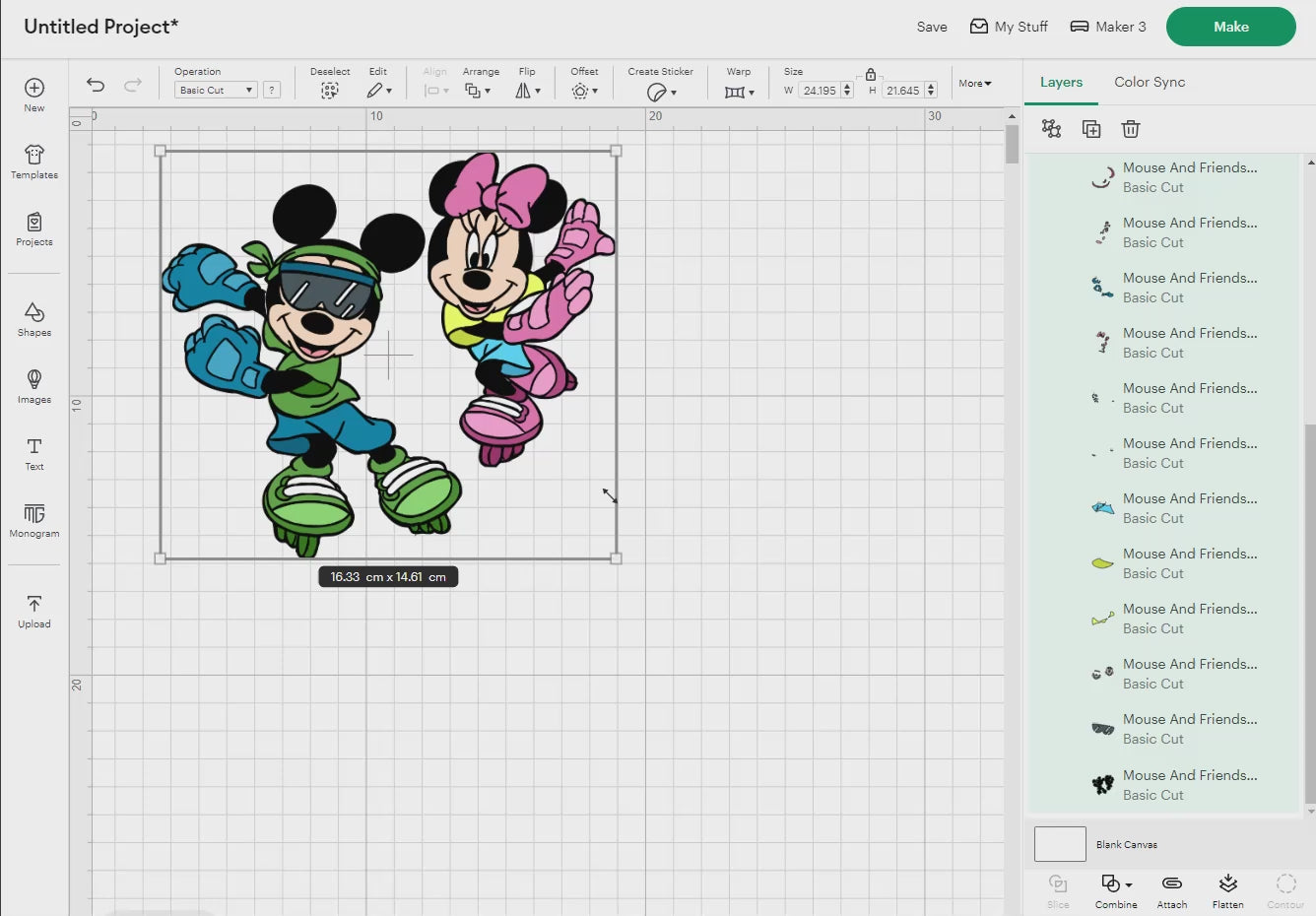Click the Group layers icon
Image resolution: width=1316 pixels, height=916 pixels.
[x=1052, y=129]
